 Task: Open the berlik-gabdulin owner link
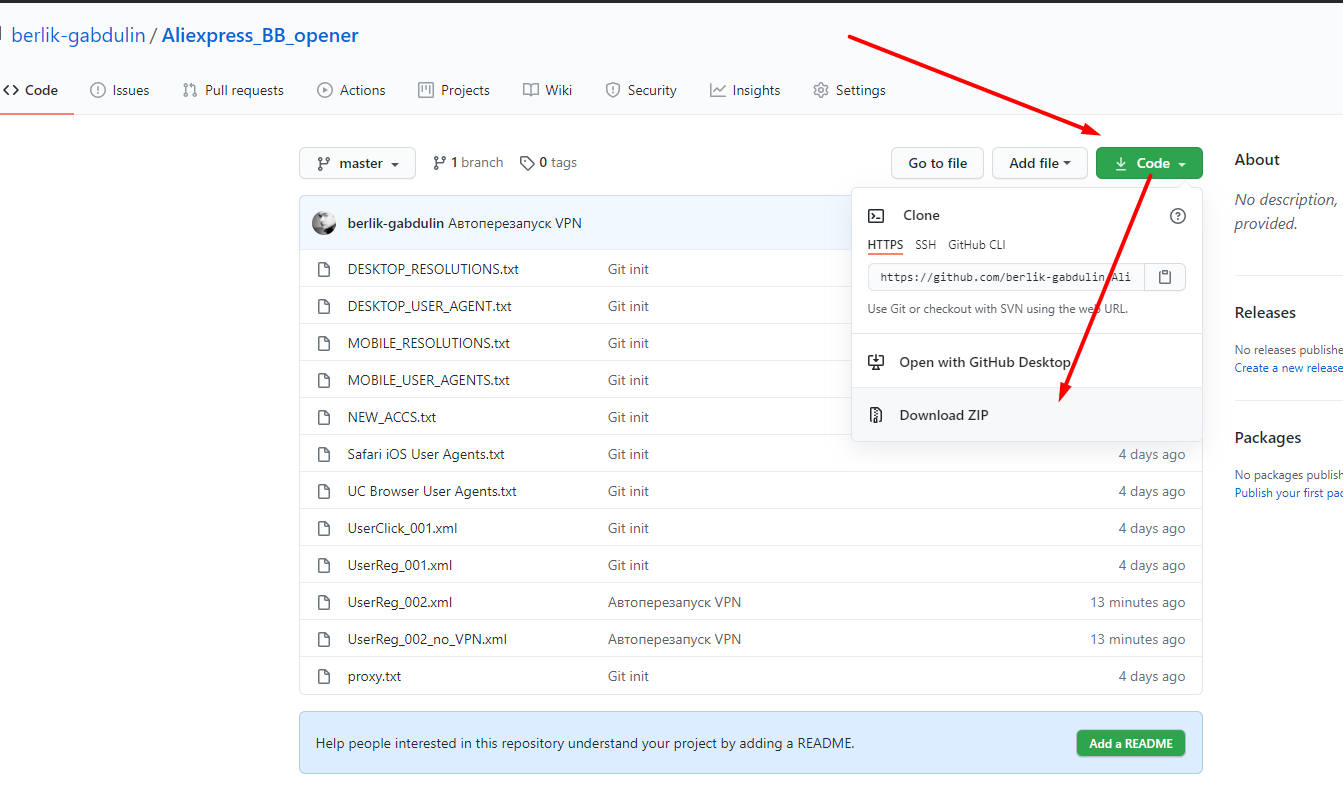coord(79,35)
